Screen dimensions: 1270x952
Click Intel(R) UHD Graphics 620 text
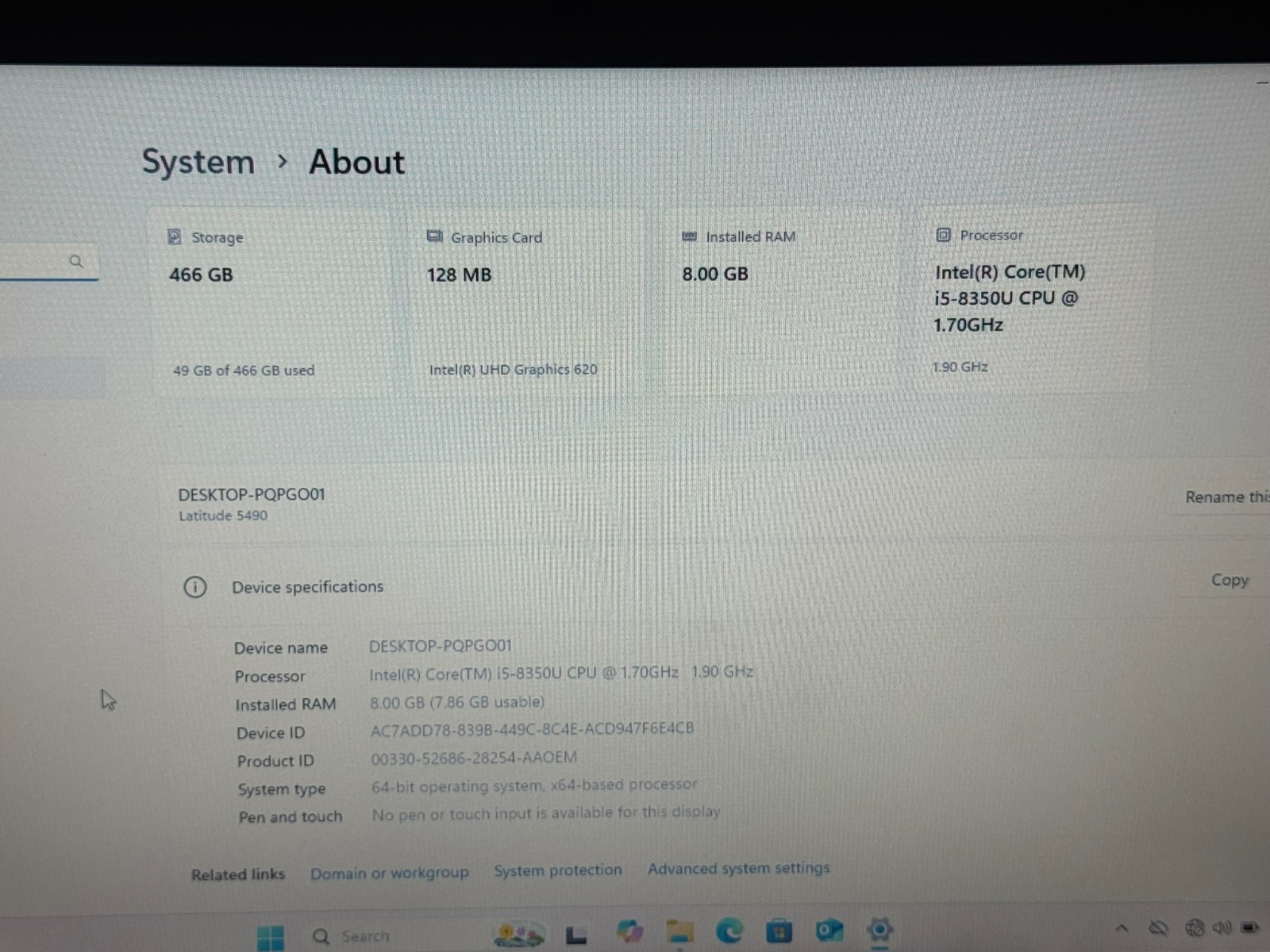[x=513, y=370]
